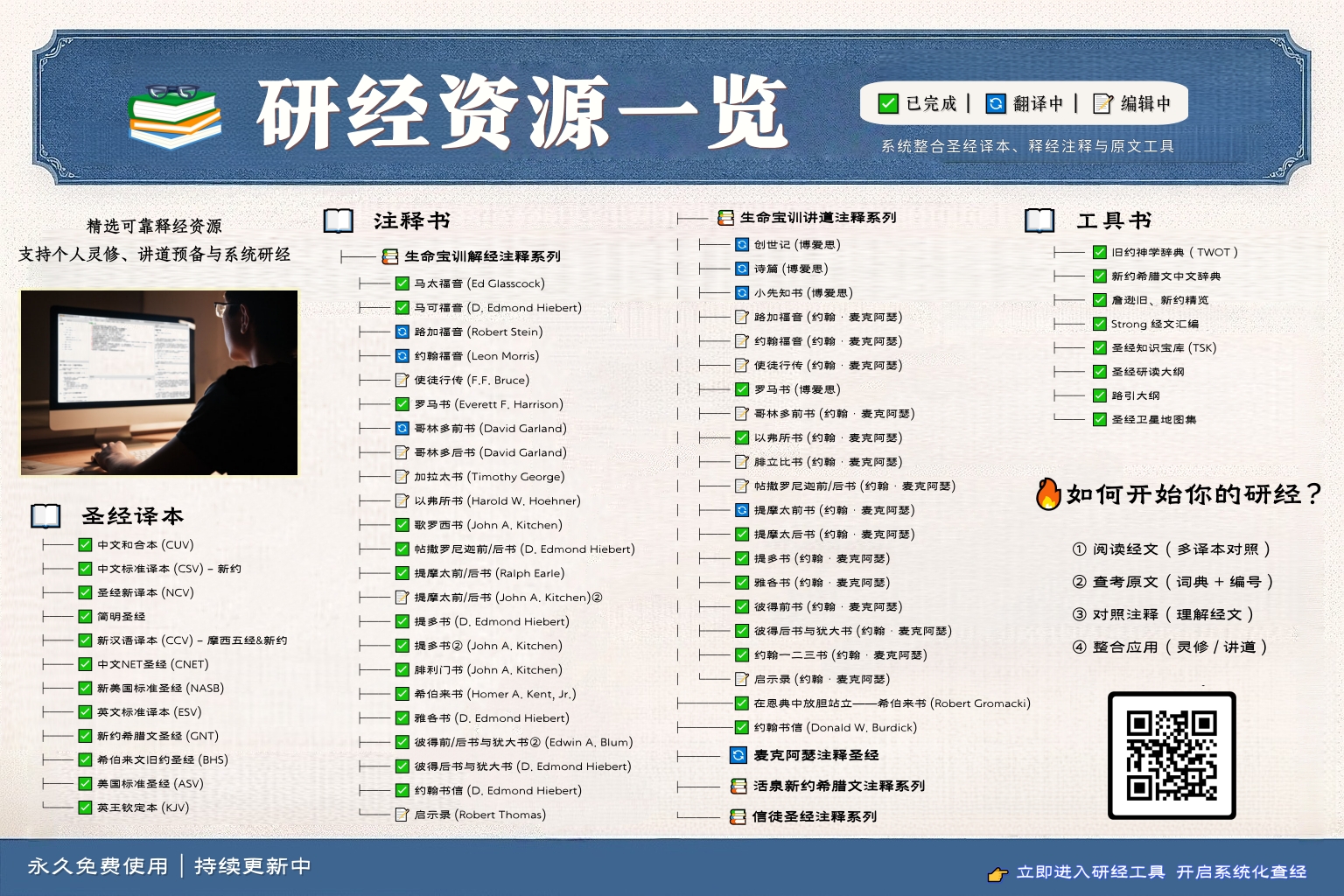Click the book icon beside 注释书
Screen dimensions: 1344x896
pos(338,220)
